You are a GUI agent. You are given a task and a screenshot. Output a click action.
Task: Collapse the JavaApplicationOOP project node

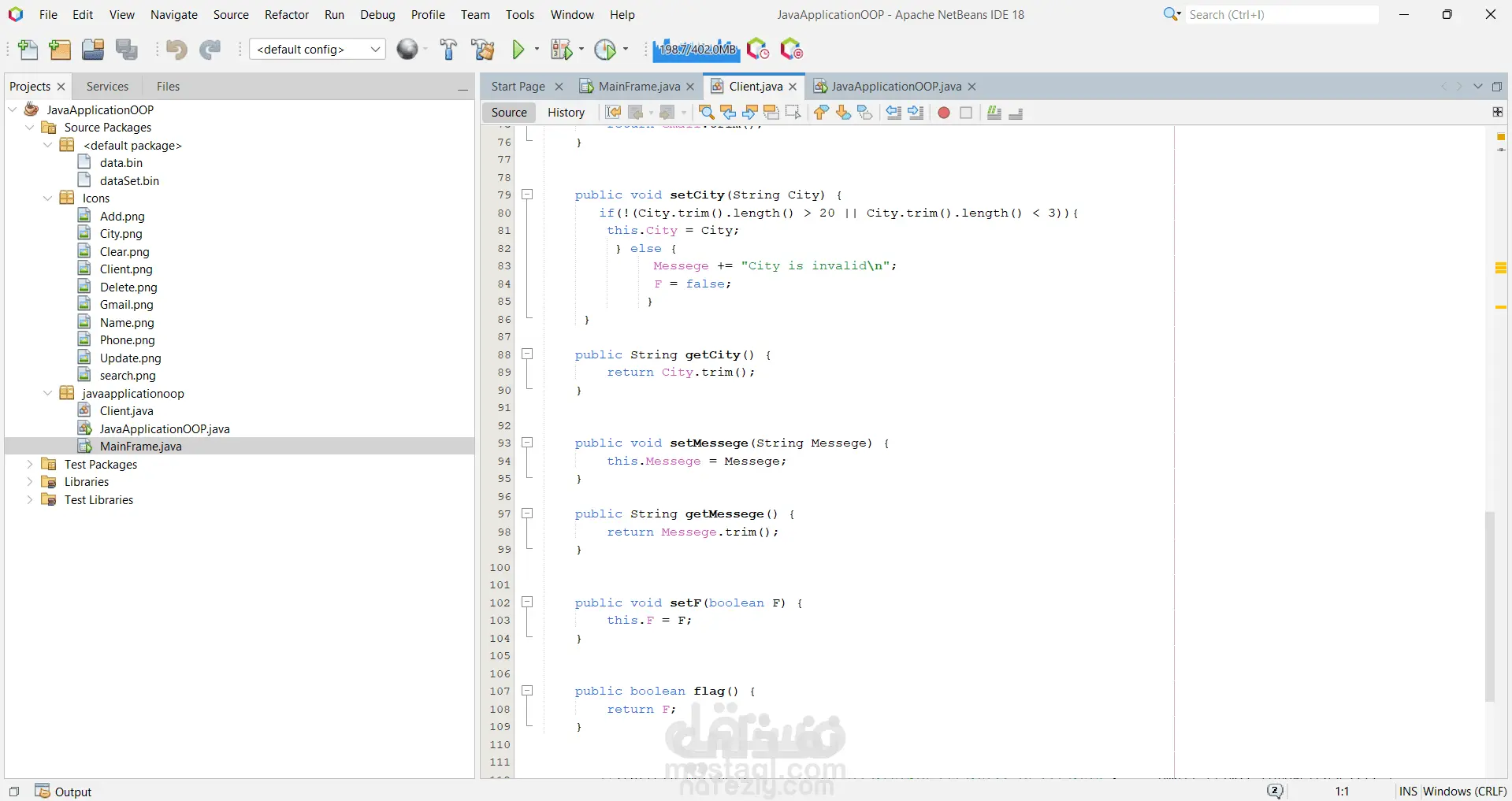pos(13,109)
